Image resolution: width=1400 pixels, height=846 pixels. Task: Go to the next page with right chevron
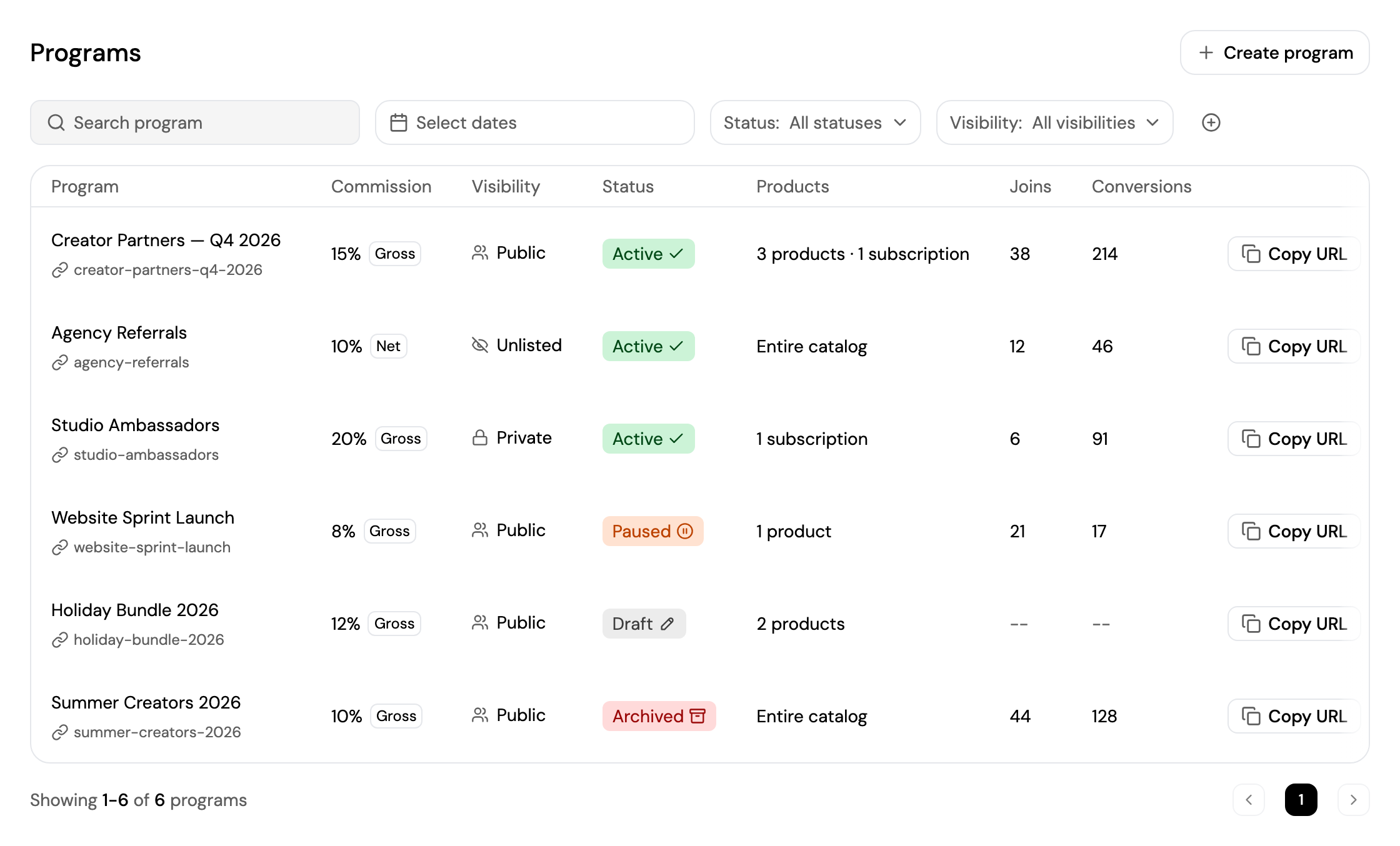[1354, 800]
